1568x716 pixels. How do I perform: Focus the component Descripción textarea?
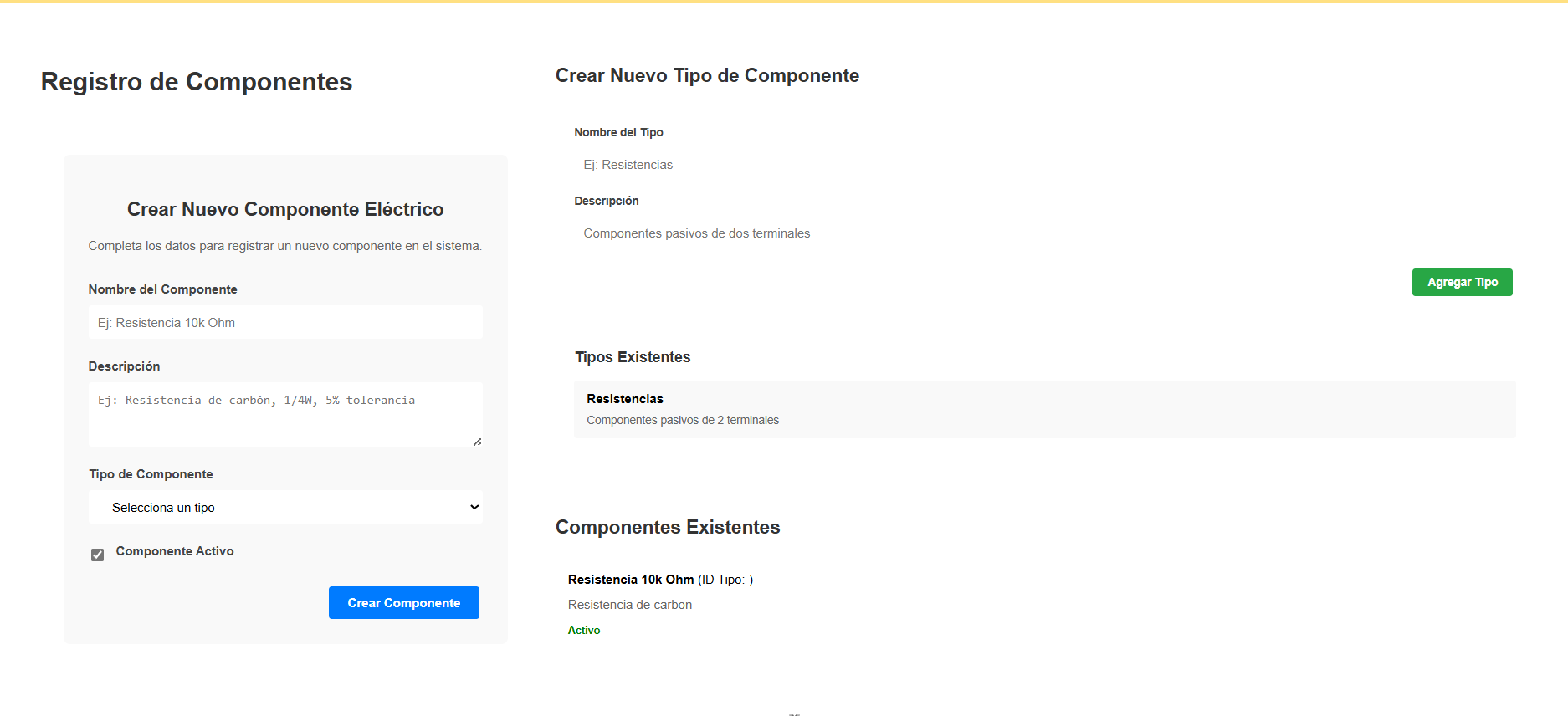tap(285, 414)
